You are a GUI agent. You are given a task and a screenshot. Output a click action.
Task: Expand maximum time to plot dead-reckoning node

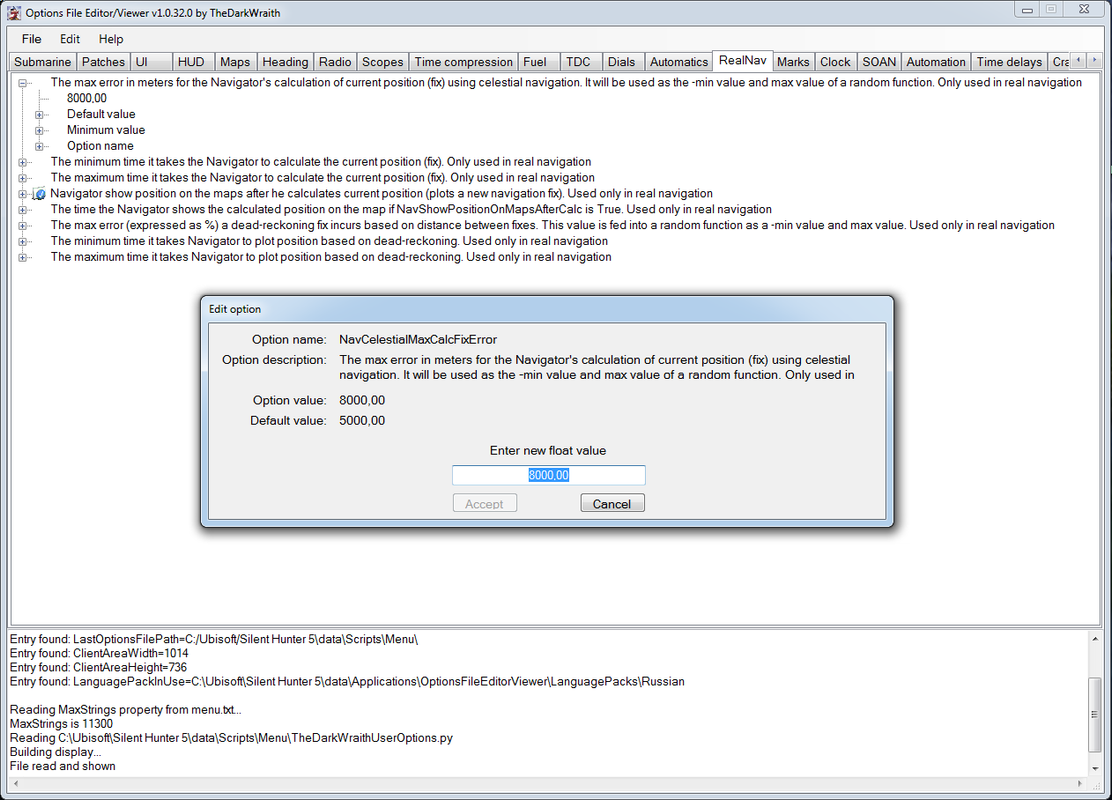click(x=23, y=257)
